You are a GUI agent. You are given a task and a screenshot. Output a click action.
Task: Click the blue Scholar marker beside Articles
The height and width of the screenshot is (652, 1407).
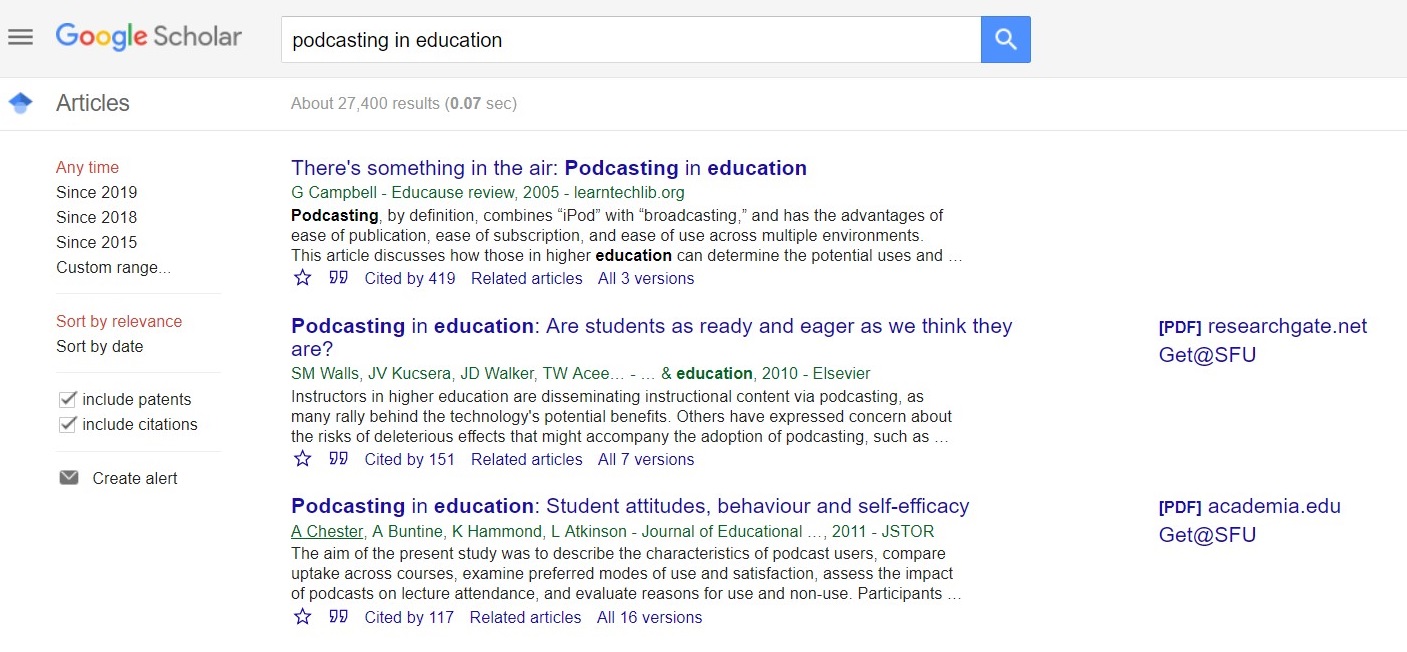coord(20,102)
